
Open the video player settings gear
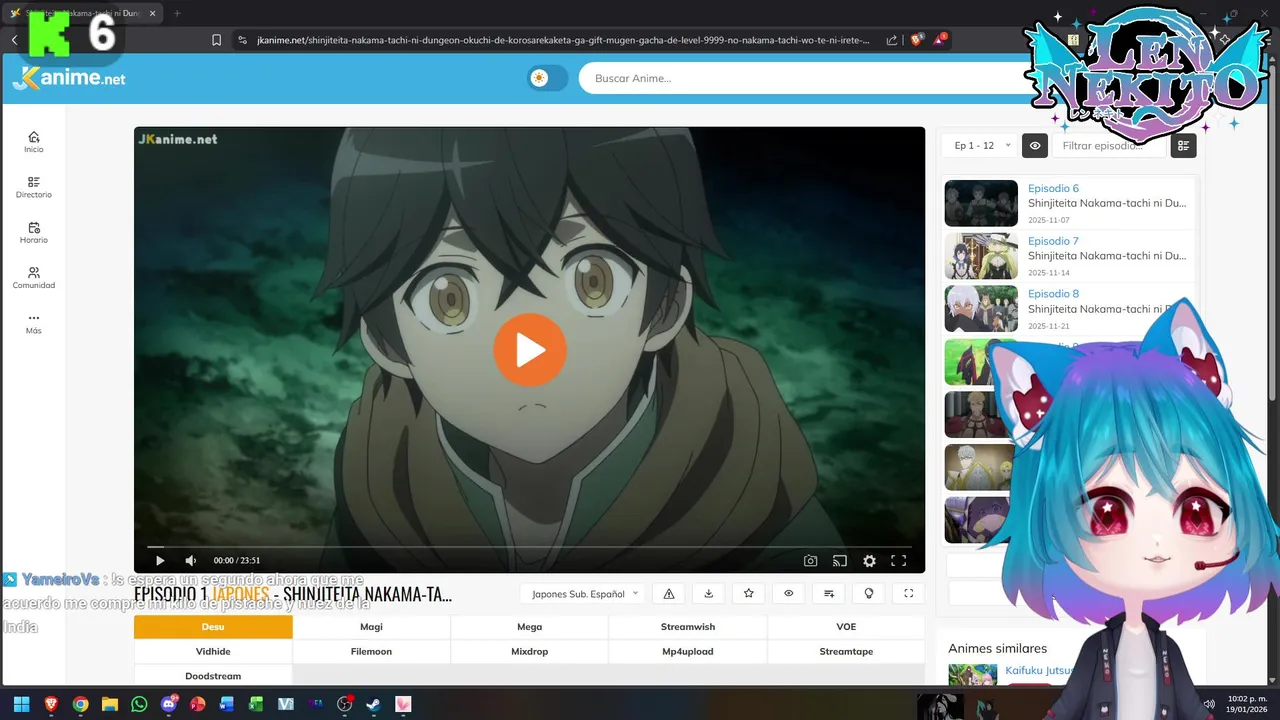(870, 561)
